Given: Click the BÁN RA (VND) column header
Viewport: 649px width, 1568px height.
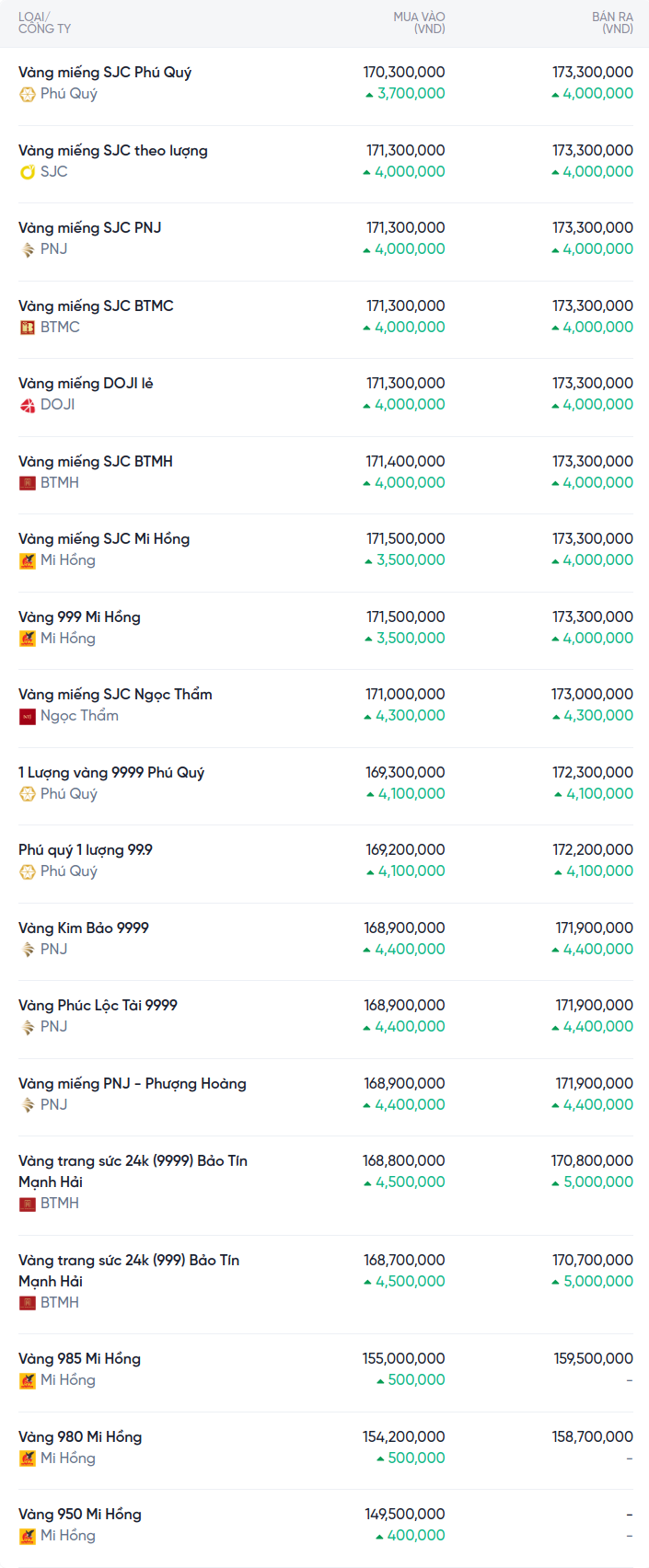Looking at the screenshot, I should [612, 23].
